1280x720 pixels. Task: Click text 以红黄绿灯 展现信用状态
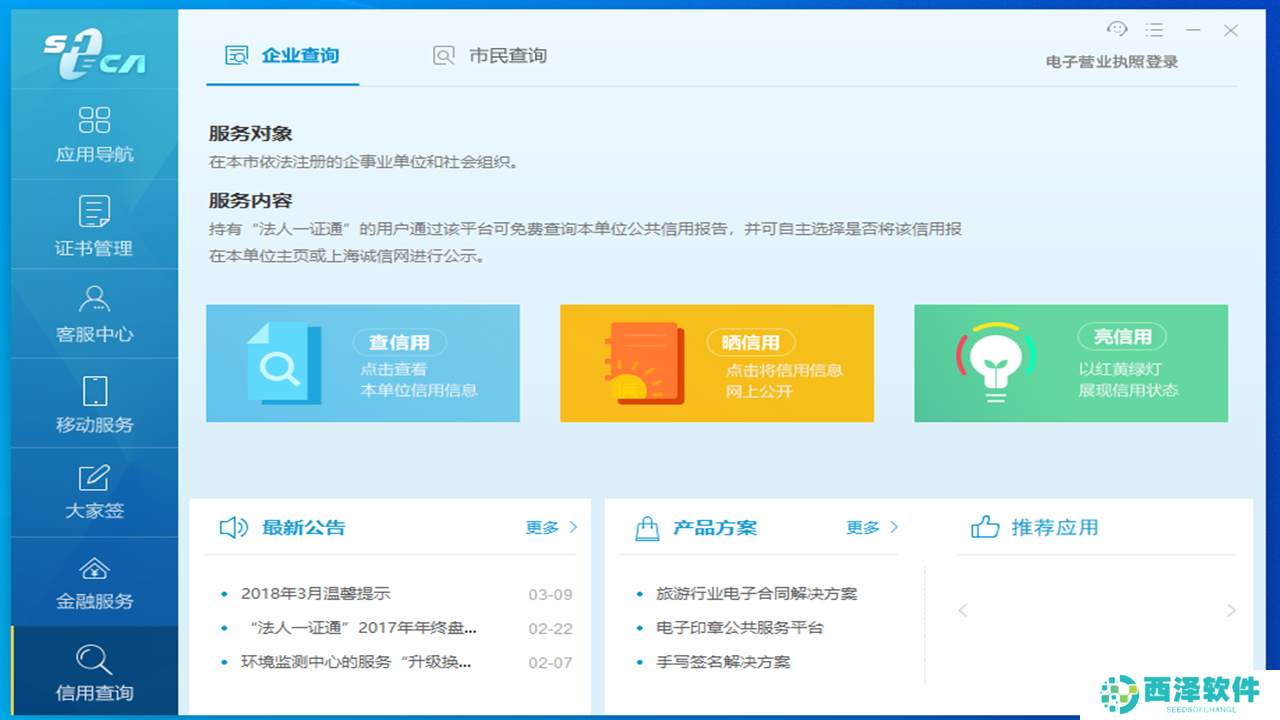coord(1128,380)
